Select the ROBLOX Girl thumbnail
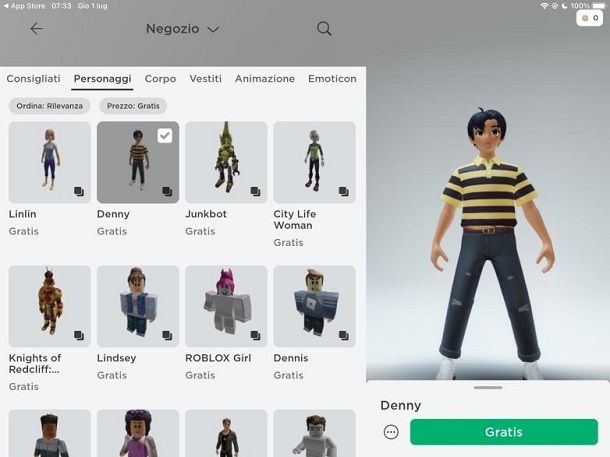 pyautogui.click(x=226, y=306)
